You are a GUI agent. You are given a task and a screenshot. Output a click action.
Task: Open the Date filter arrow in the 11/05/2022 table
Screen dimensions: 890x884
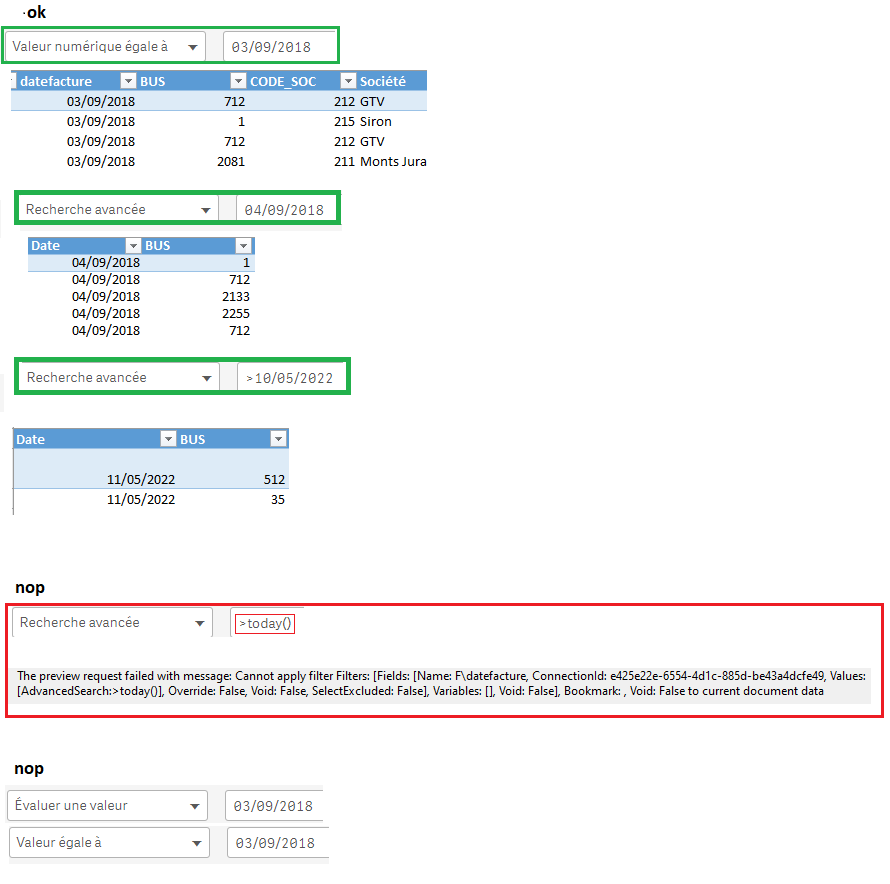pyautogui.click(x=168, y=439)
